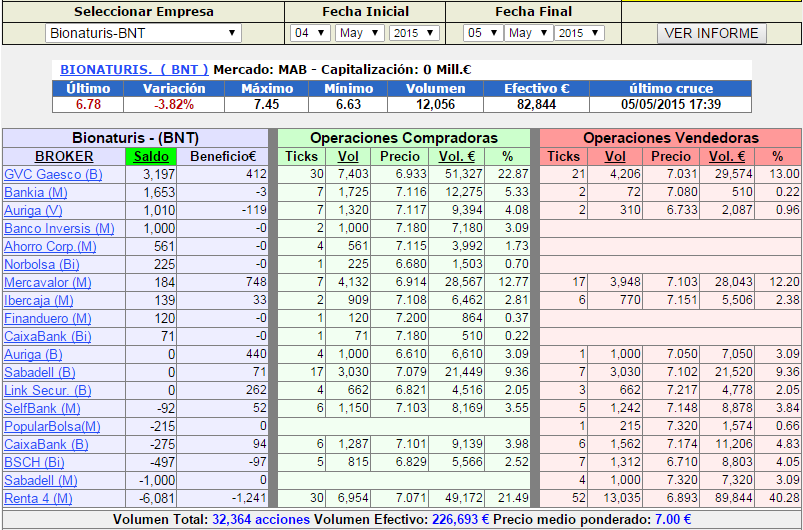Click the Operaciones Vendedoras header
Screen dimensions: 803x530
click(671, 138)
